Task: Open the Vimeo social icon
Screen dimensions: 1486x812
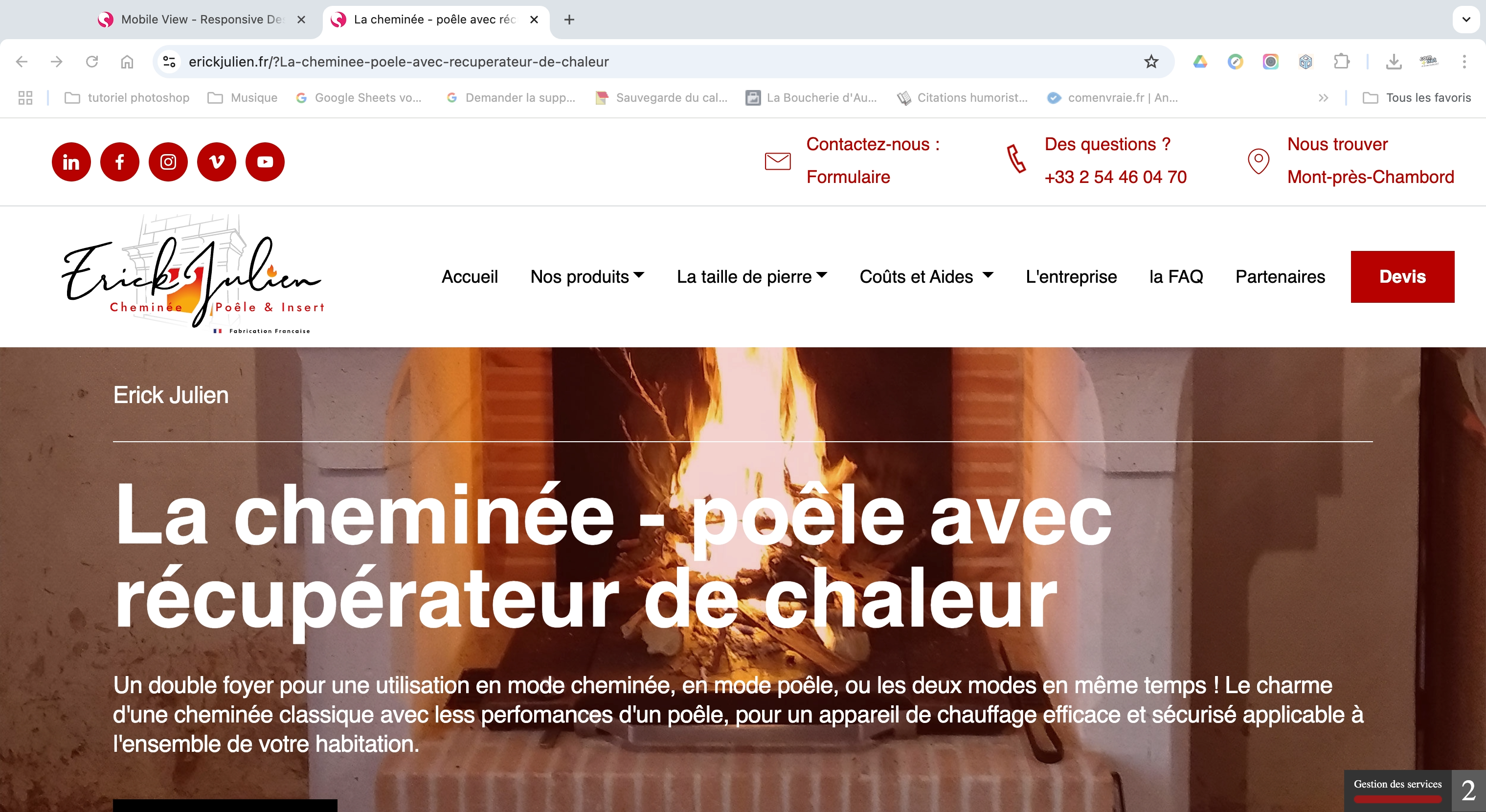Action: click(216, 161)
